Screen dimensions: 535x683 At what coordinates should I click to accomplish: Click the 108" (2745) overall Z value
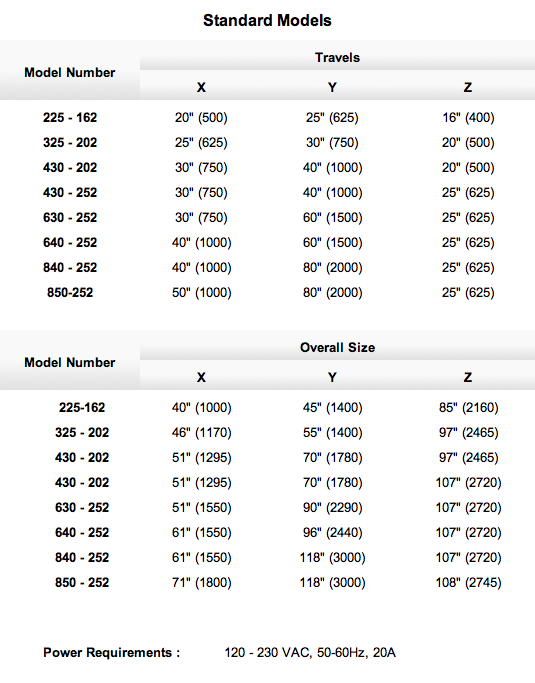[468, 582]
